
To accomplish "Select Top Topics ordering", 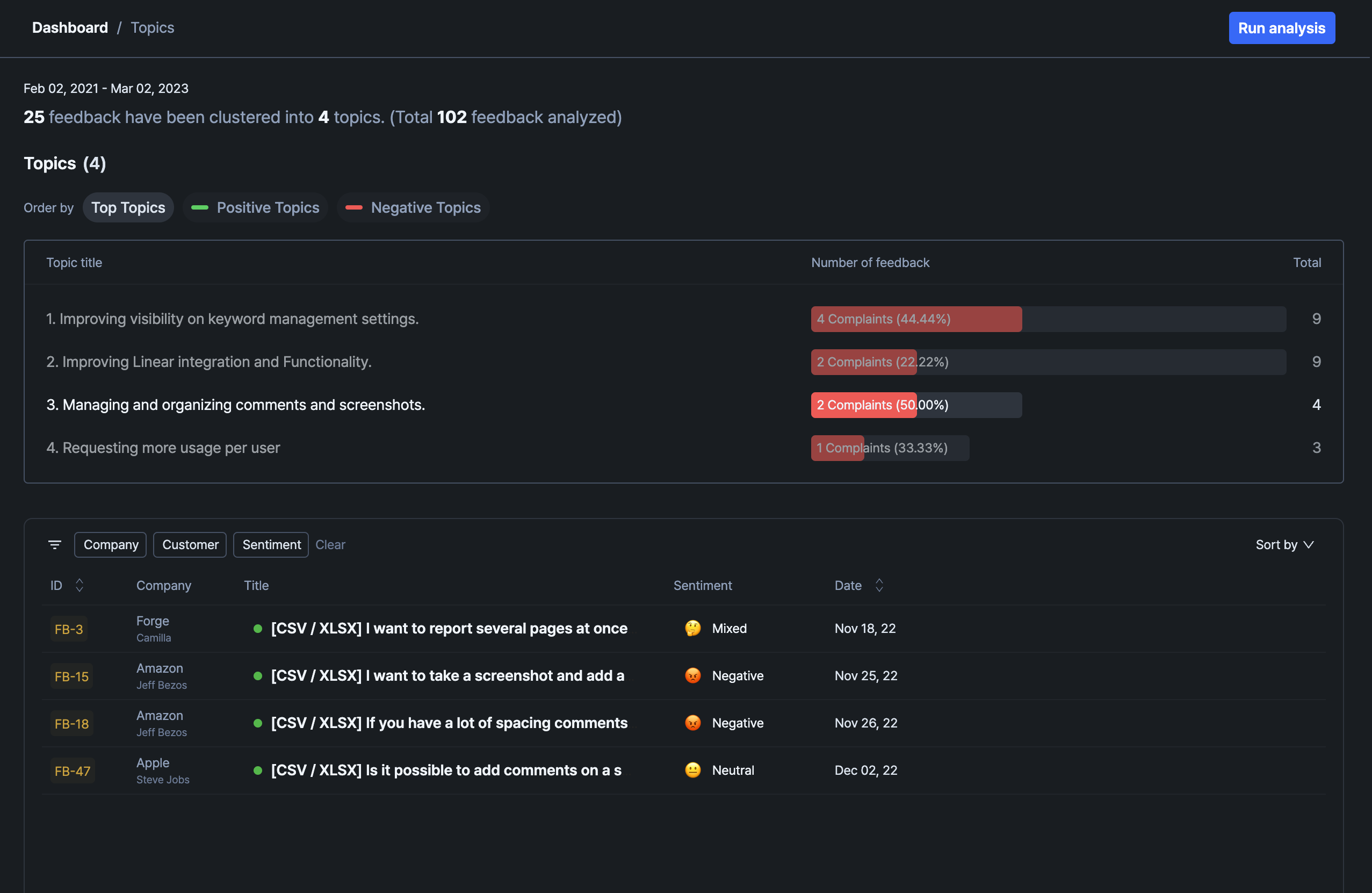I will (128, 207).
